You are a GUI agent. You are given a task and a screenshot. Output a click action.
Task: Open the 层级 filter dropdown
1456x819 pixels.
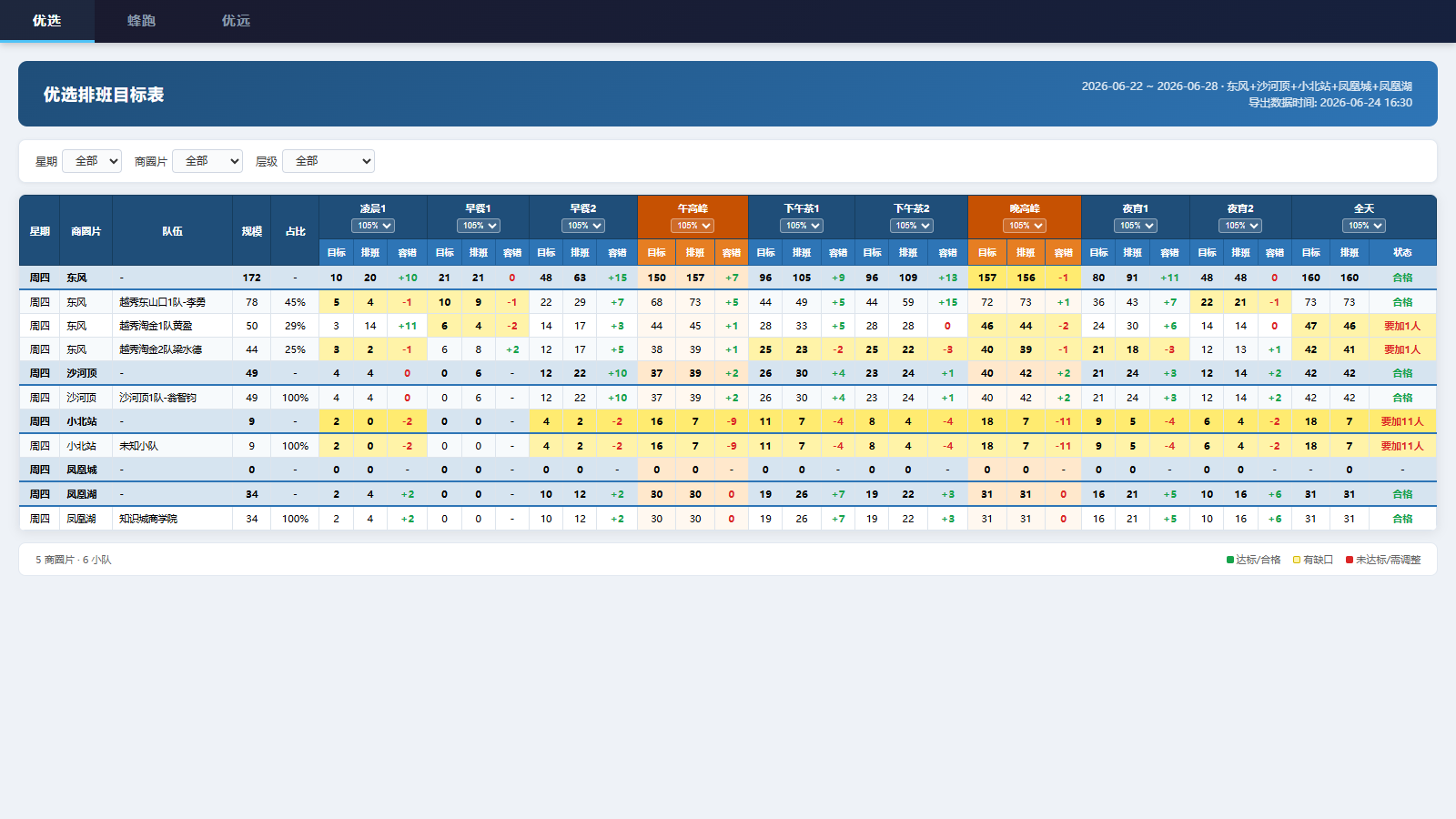pyautogui.click(x=329, y=161)
